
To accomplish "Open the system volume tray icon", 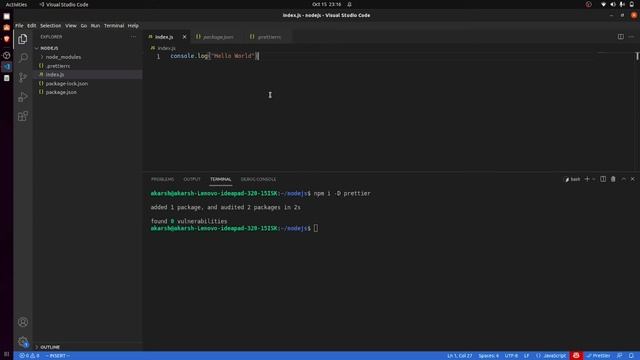I will pyautogui.click(x=613, y=4).
